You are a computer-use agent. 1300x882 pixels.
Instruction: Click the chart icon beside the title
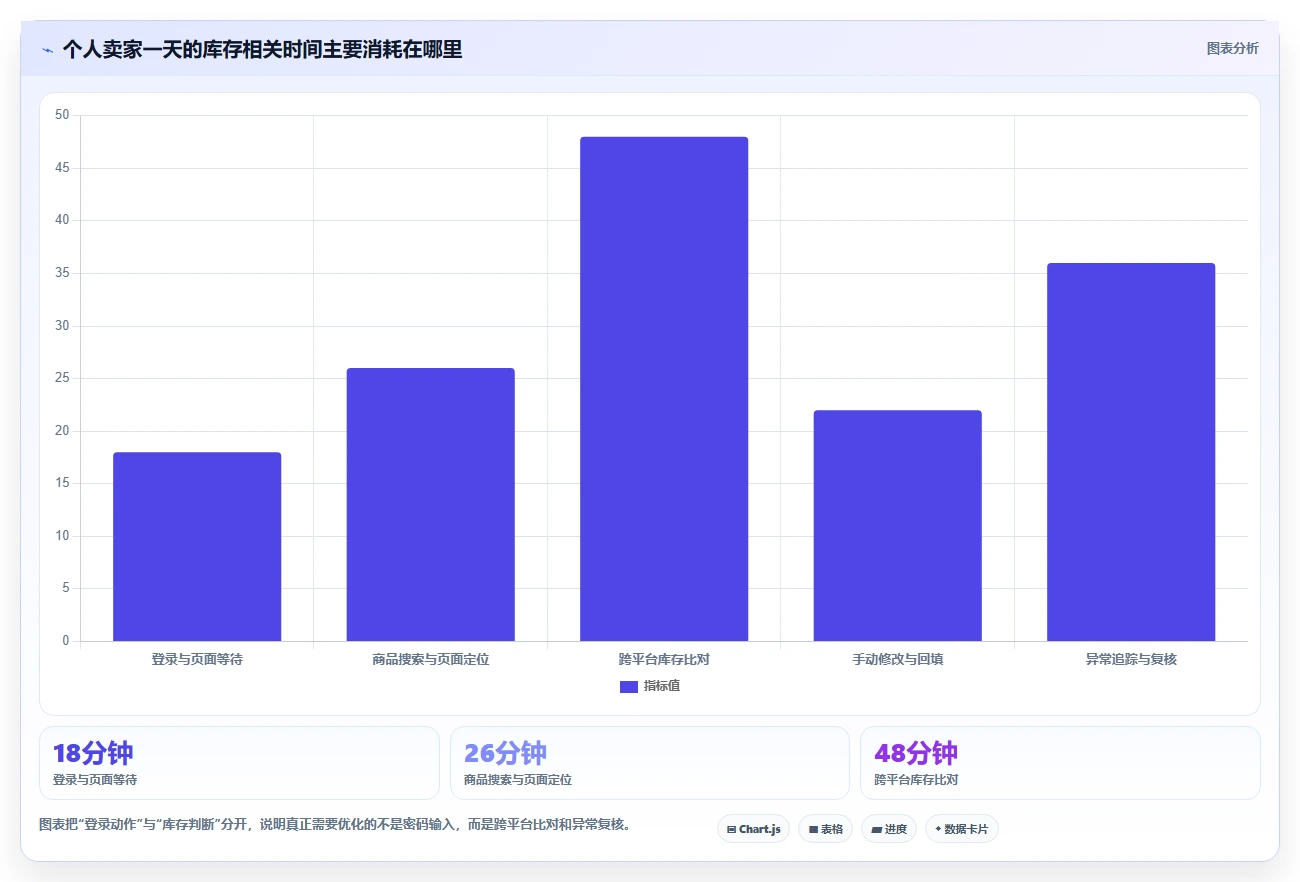47,50
